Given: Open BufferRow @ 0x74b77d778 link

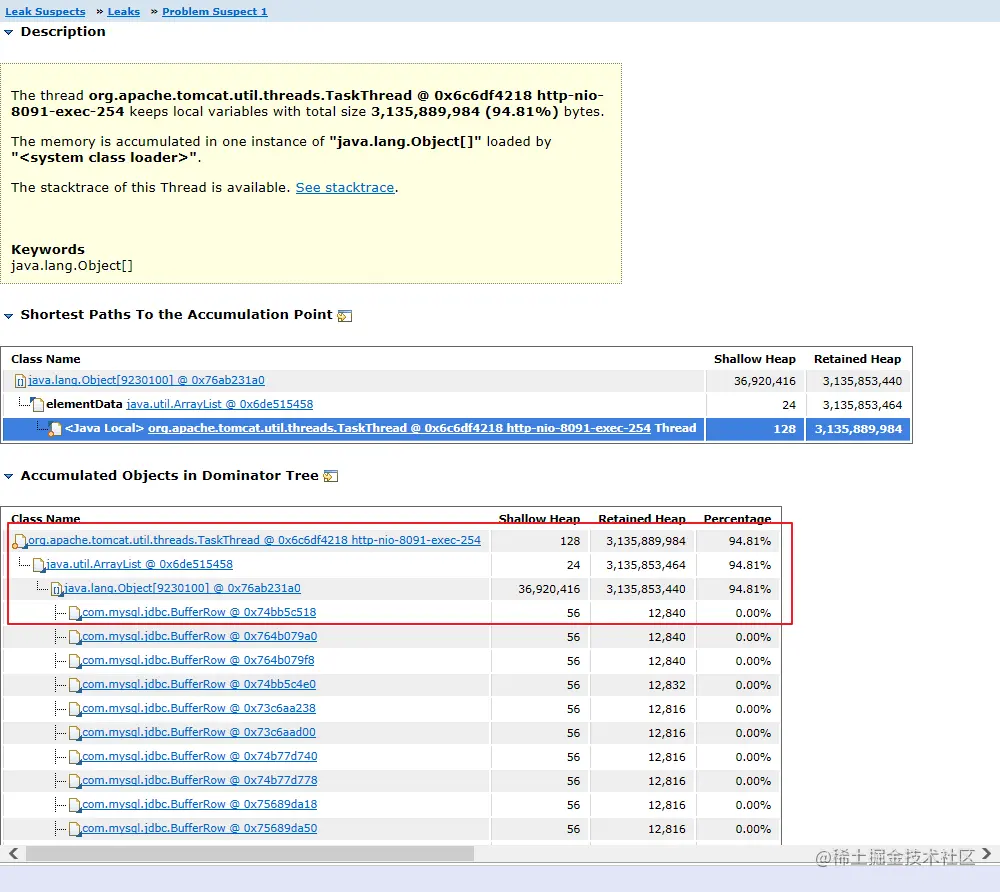Looking at the screenshot, I should pyautogui.click(x=200, y=780).
